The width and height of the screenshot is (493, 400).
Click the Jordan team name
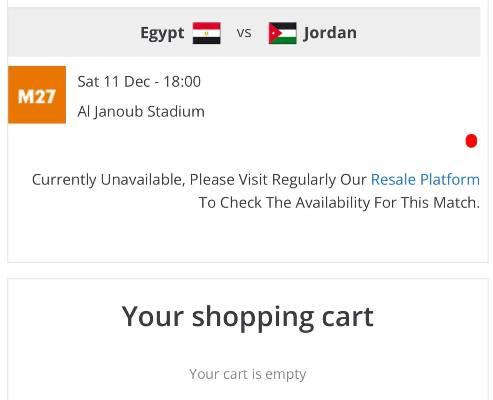pyautogui.click(x=330, y=33)
